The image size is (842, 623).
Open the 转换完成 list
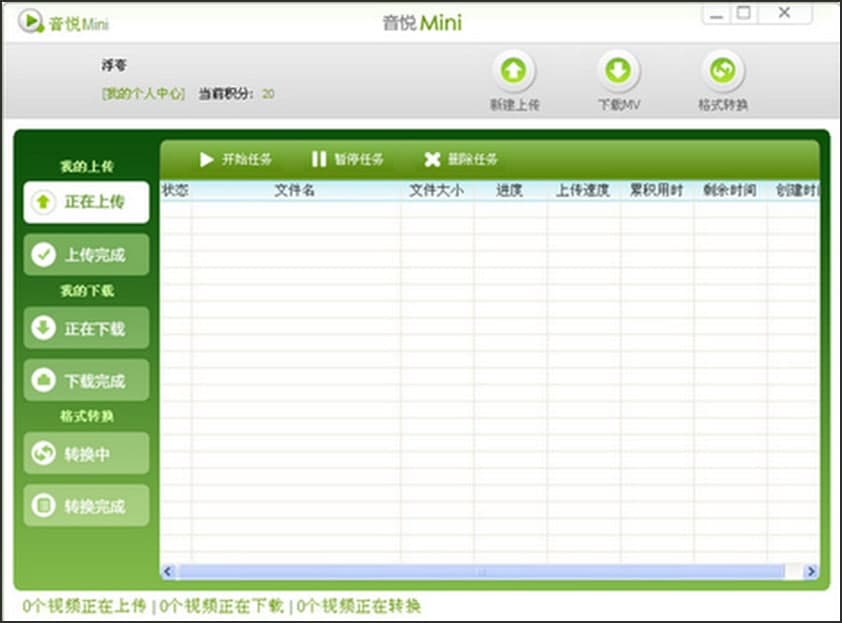coord(86,505)
